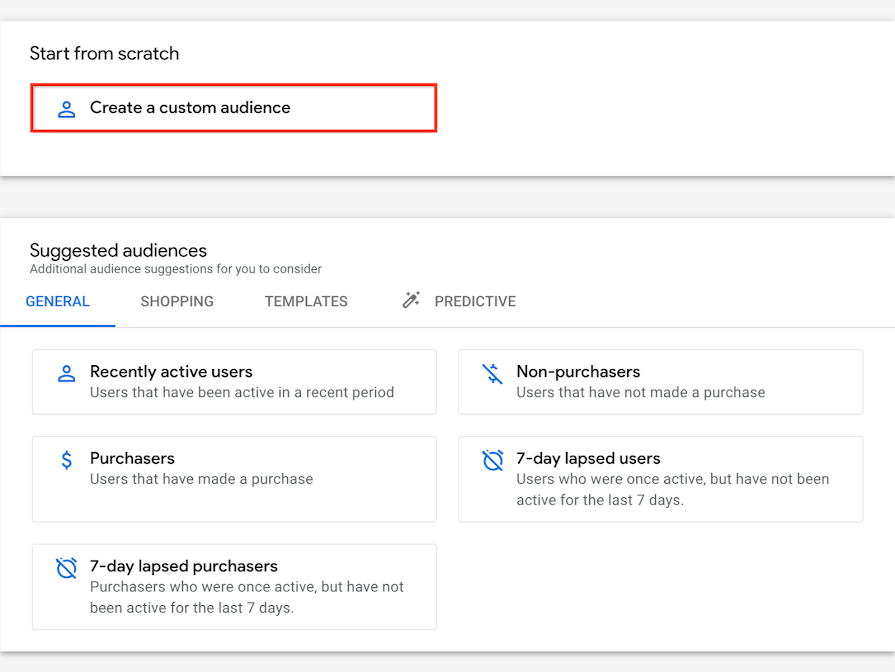Select the 7-day lapsed purchasers card
This screenshot has width=895, height=672.
click(x=234, y=587)
